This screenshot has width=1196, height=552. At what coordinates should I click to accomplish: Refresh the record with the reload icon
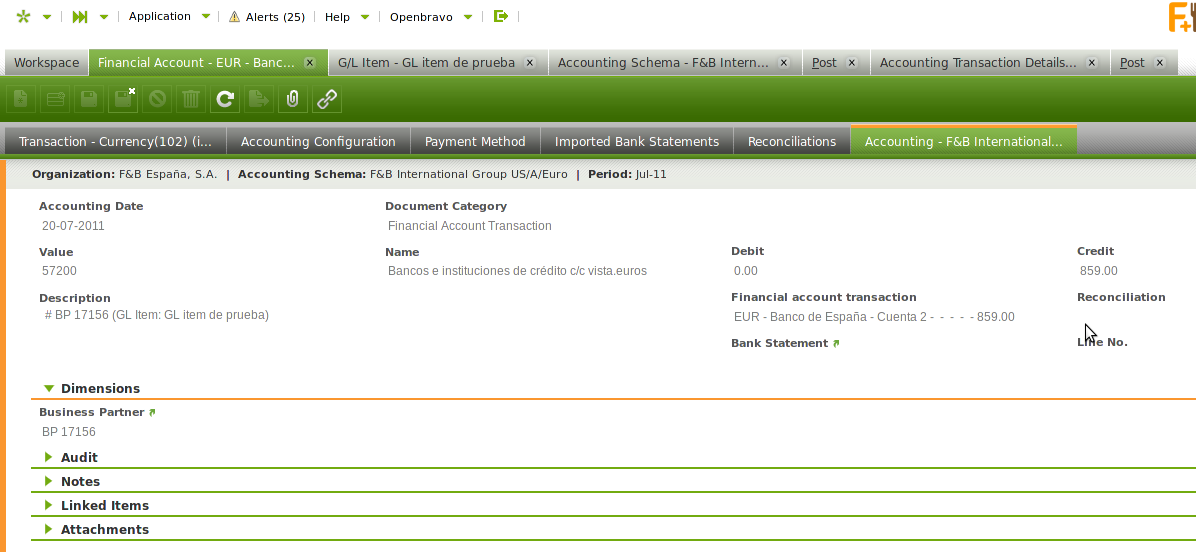pos(225,98)
